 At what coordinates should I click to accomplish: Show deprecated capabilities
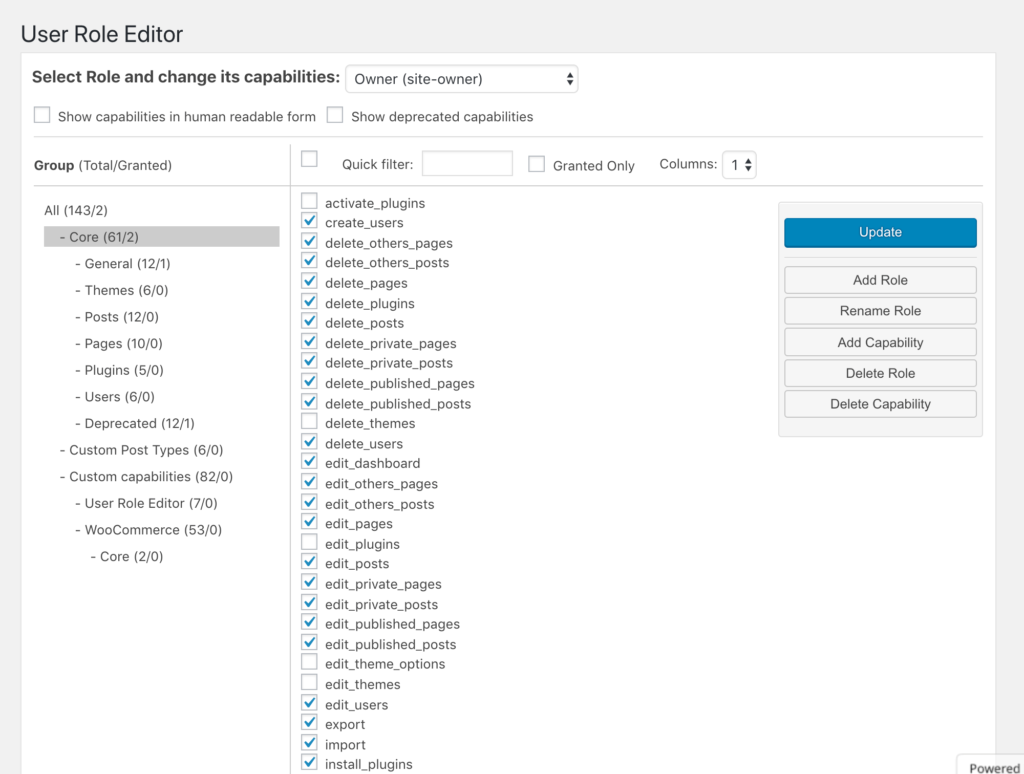pos(335,115)
